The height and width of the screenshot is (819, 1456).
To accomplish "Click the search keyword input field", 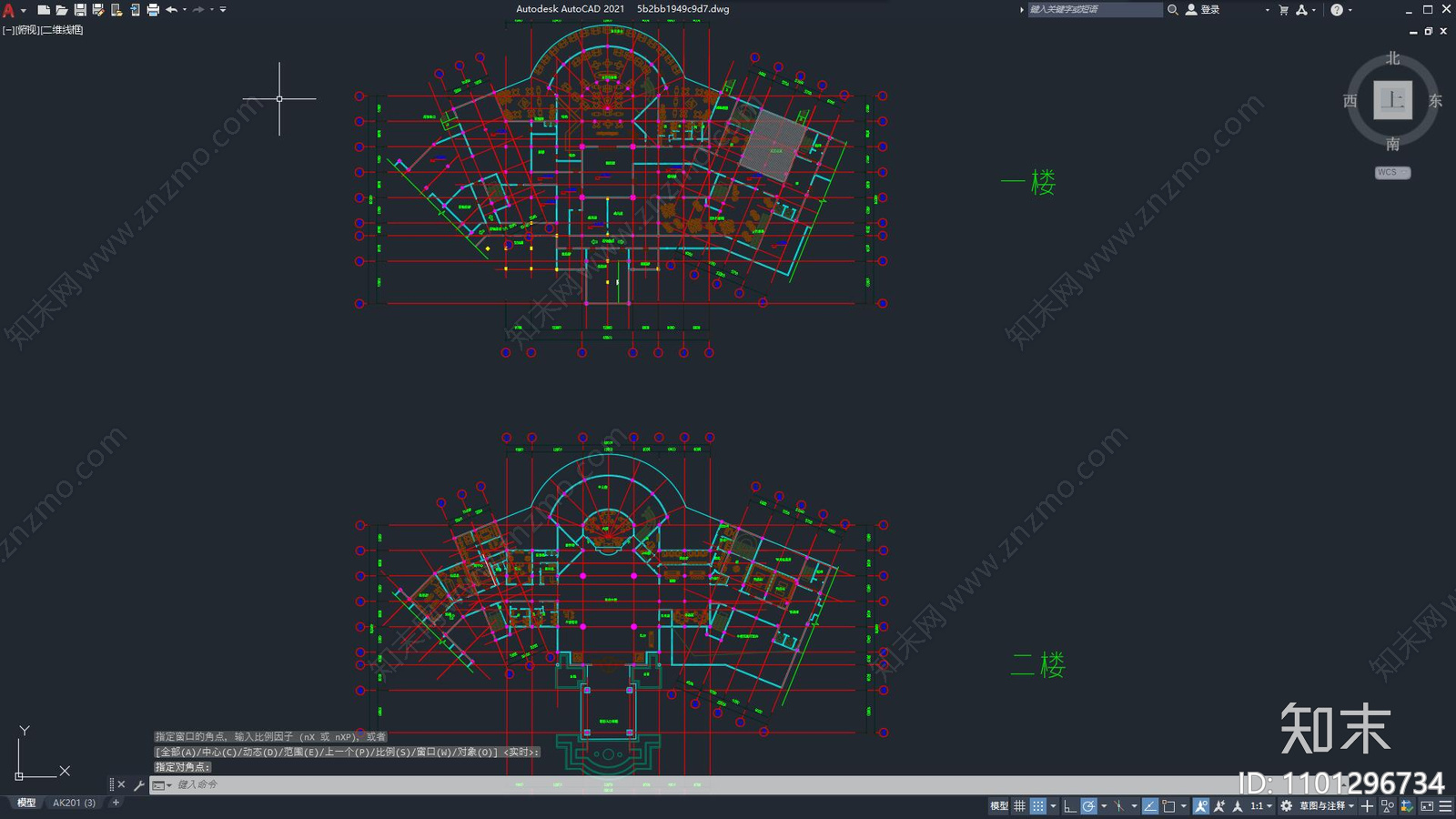I will tap(1095, 9).
